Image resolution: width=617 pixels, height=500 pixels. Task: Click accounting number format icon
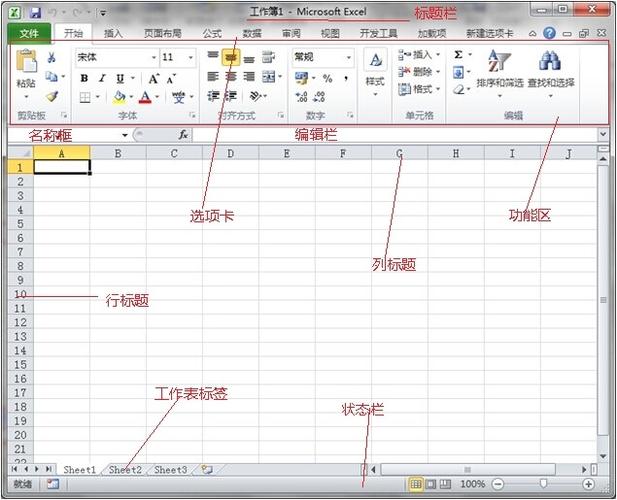(302, 78)
